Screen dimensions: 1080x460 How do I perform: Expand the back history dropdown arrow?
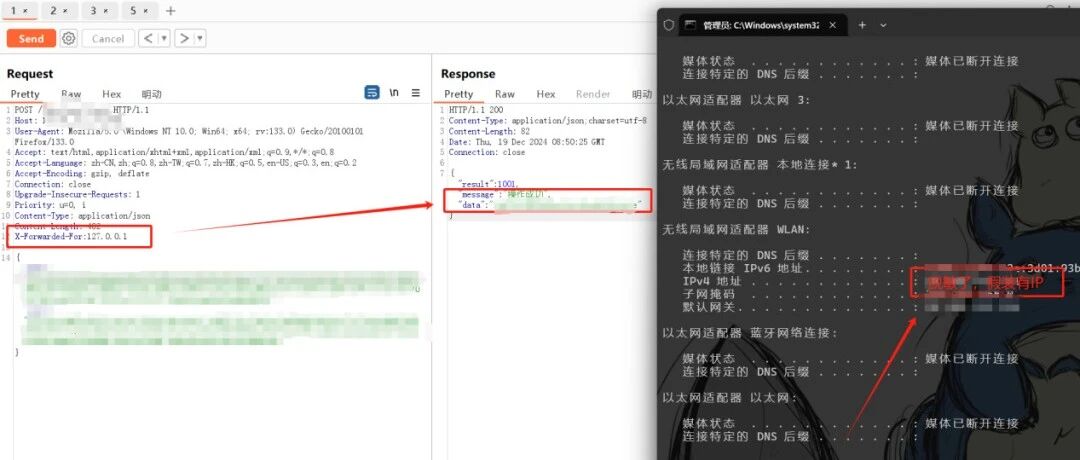[x=165, y=39]
